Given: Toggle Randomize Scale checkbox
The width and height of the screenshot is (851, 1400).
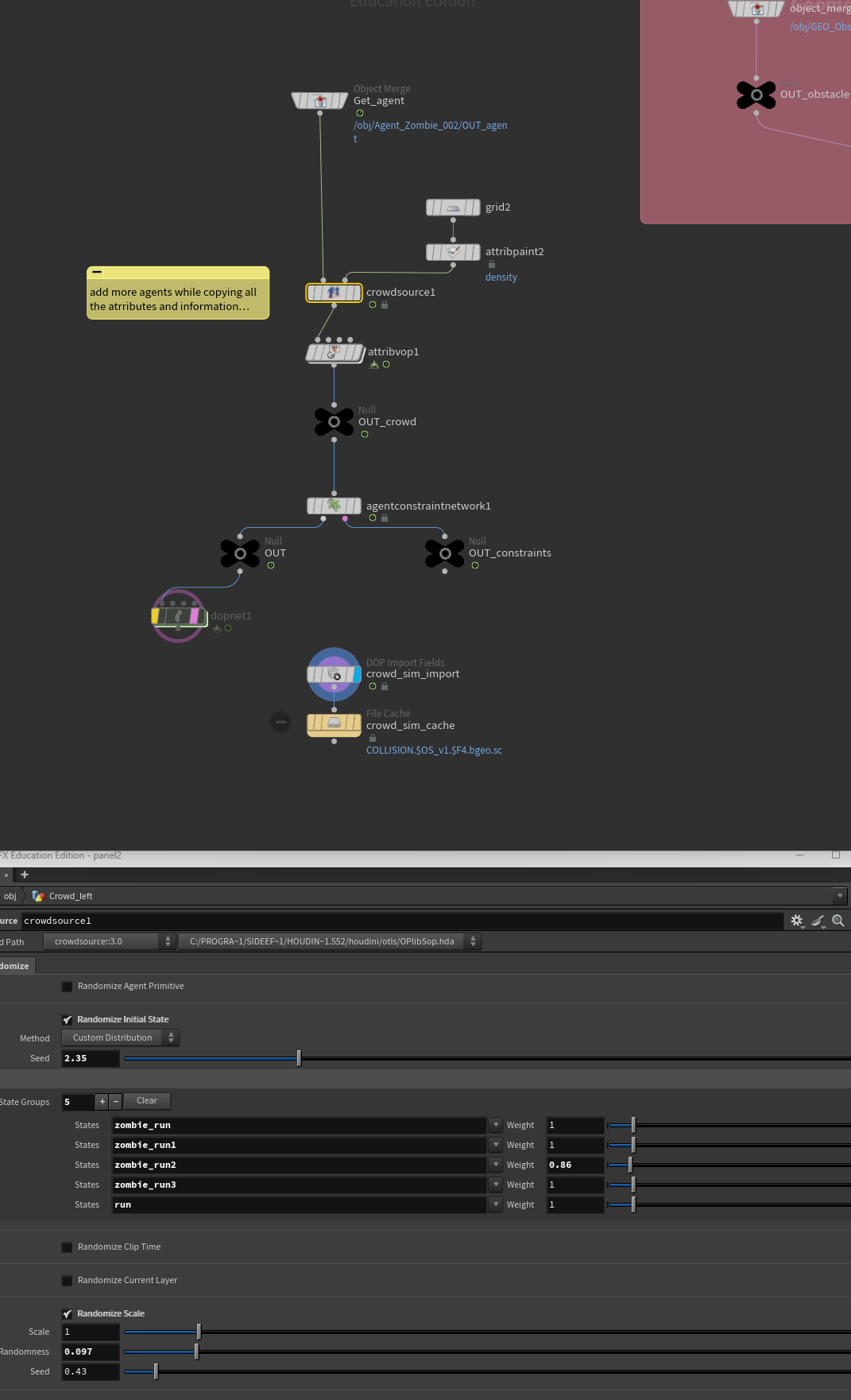Looking at the screenshot, I should 68,1314.
